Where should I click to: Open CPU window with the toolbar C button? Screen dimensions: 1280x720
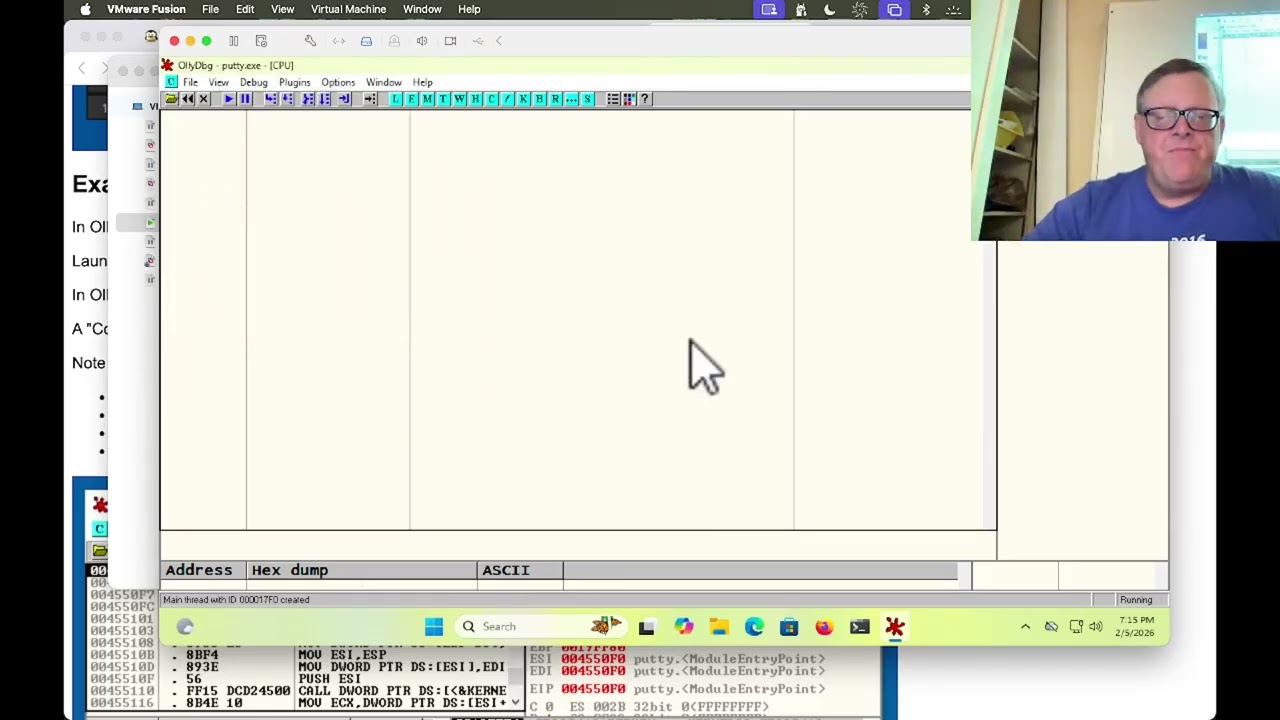pyautogui.click(x=492, y=99)
